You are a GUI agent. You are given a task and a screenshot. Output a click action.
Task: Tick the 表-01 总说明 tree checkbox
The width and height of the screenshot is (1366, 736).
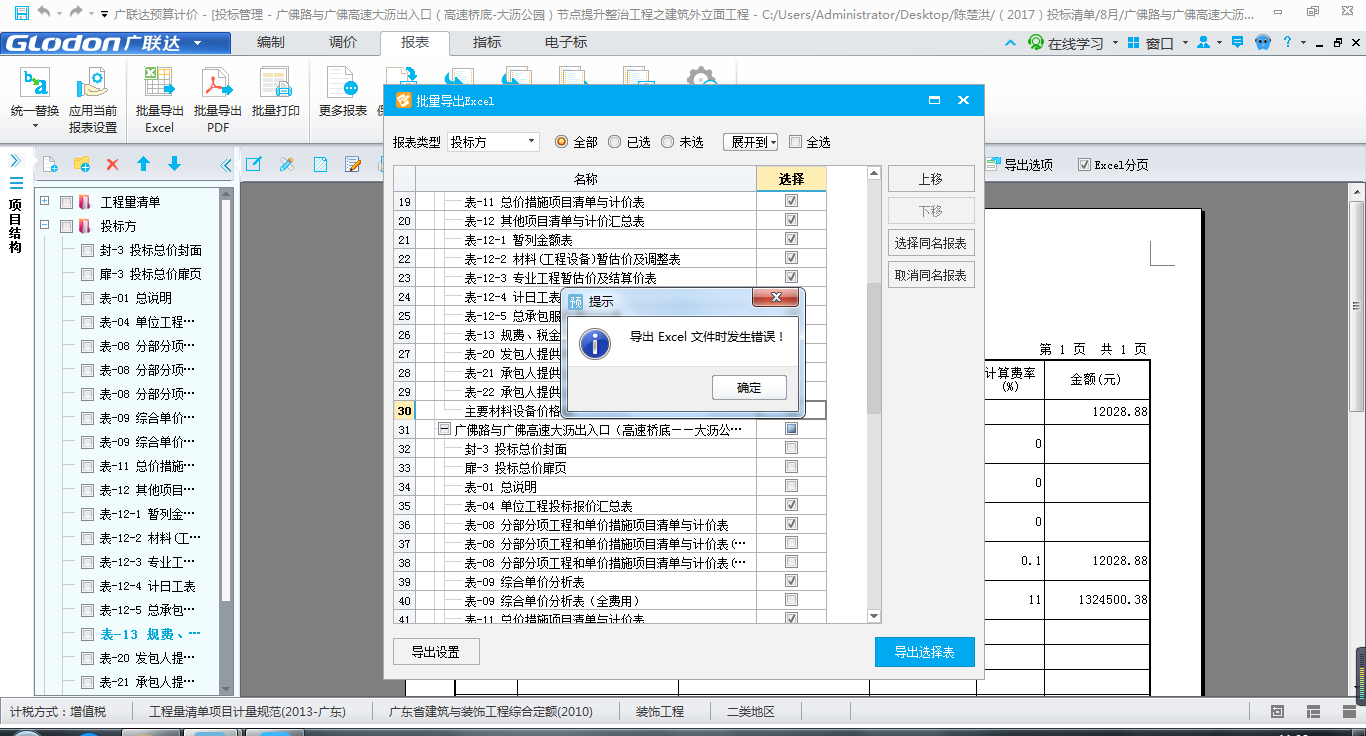87,298
